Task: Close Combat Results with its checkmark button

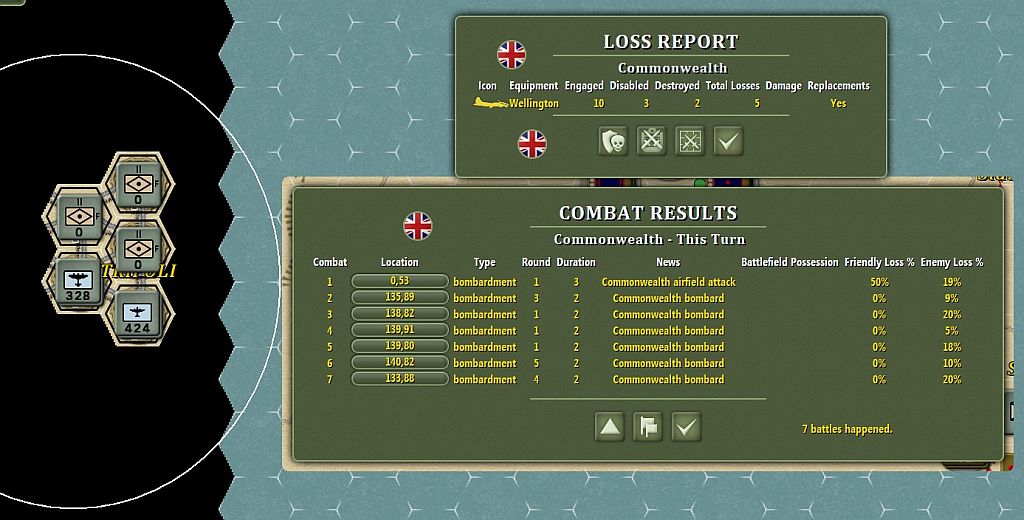Action: tap(686, 427)
